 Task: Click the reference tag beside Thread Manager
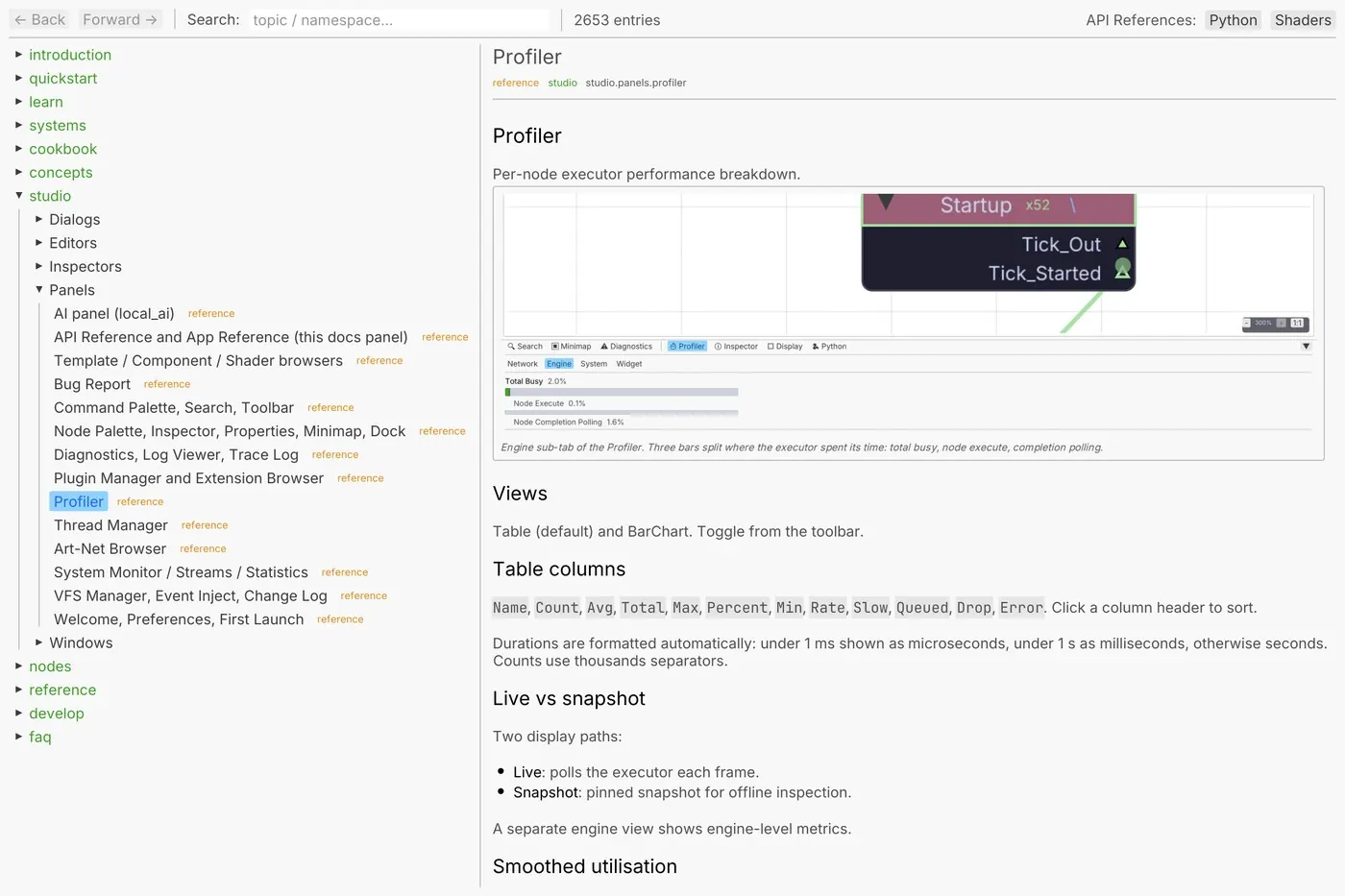205,525
